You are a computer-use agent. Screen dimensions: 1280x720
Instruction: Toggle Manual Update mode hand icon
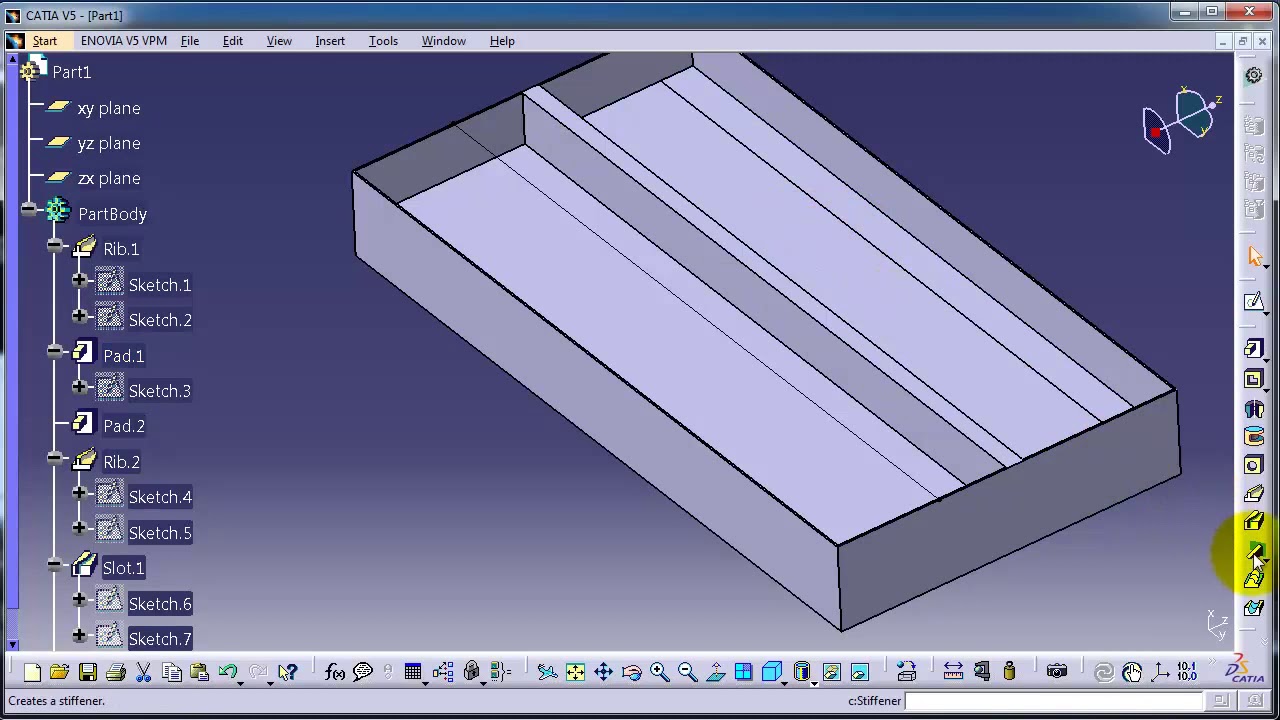click(1132, 672)
